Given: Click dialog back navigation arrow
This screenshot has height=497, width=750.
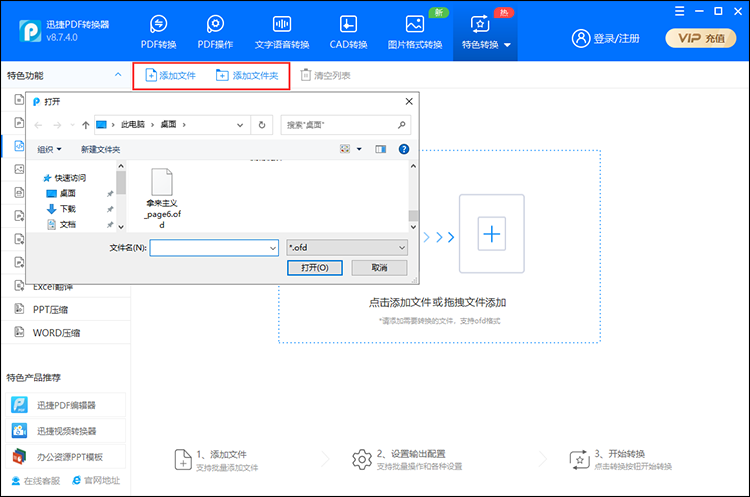Looking at the screenshot, I should pyautogui.click(x=39, y=125).
